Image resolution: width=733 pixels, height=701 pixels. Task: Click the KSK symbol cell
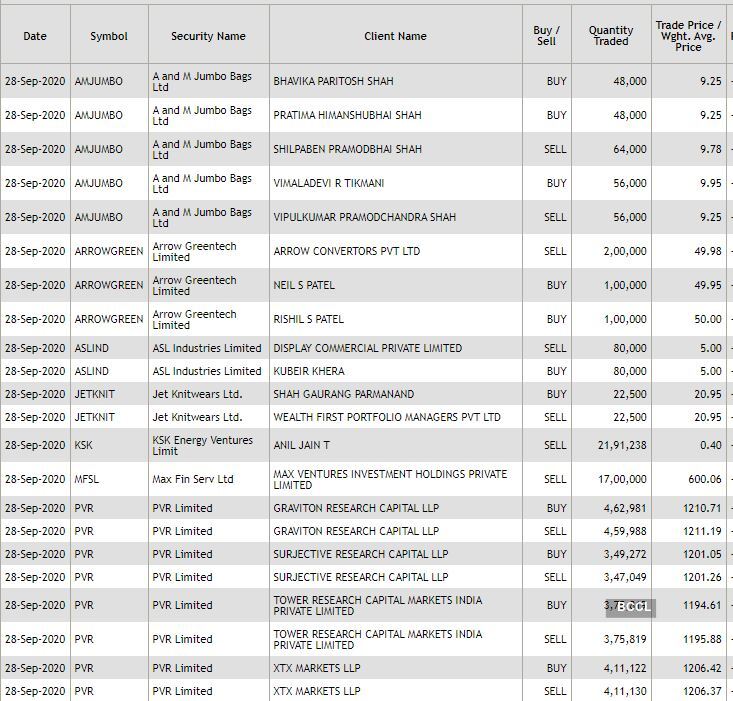click(x=83, y=445)
